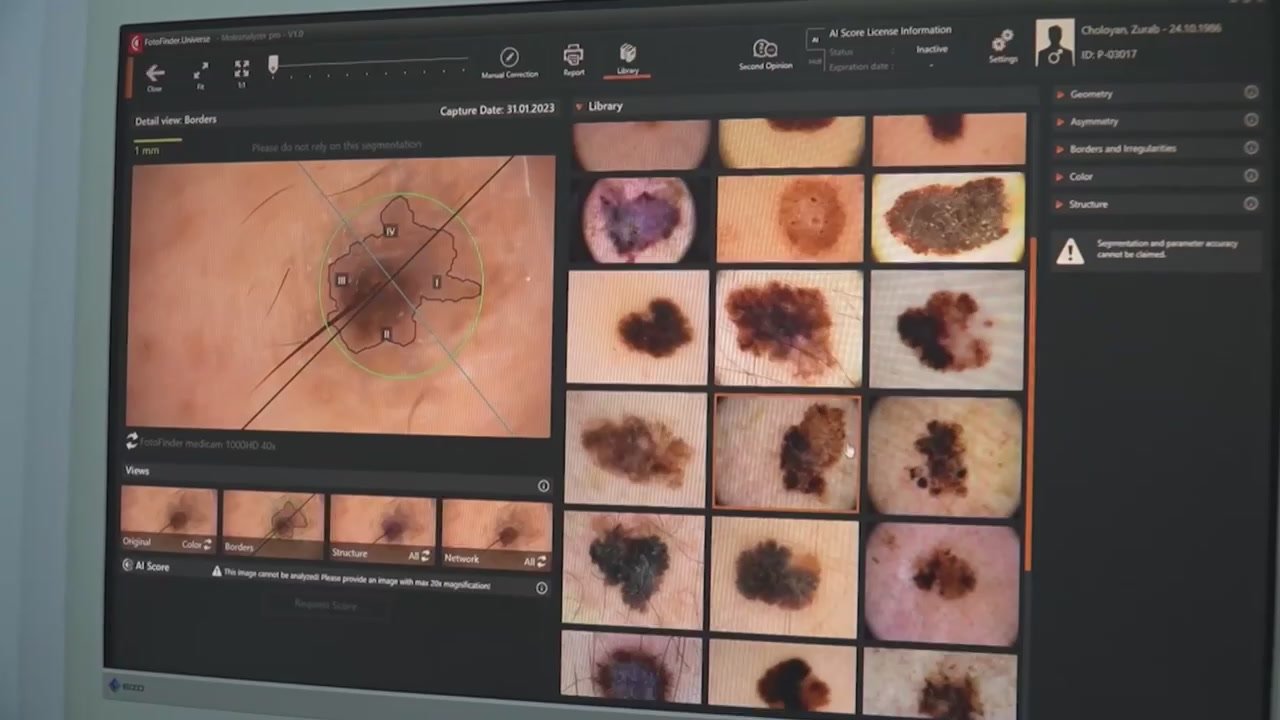The width and height of the screenshot is (1280, 720).
Task: Expand the Borders and Irregularities section
Action: coord(1122,148)
